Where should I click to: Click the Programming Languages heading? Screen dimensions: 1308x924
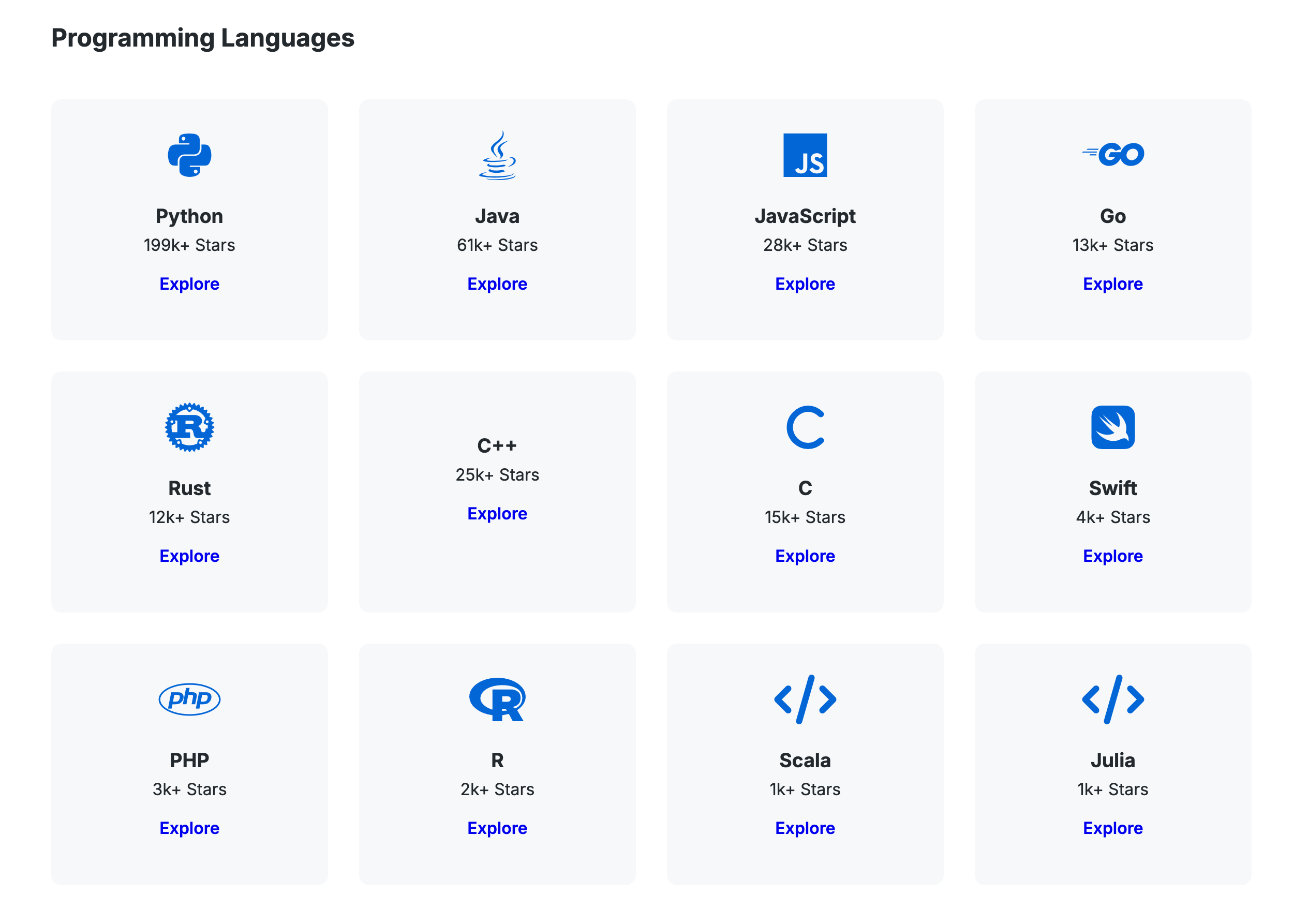click(203, 38)
